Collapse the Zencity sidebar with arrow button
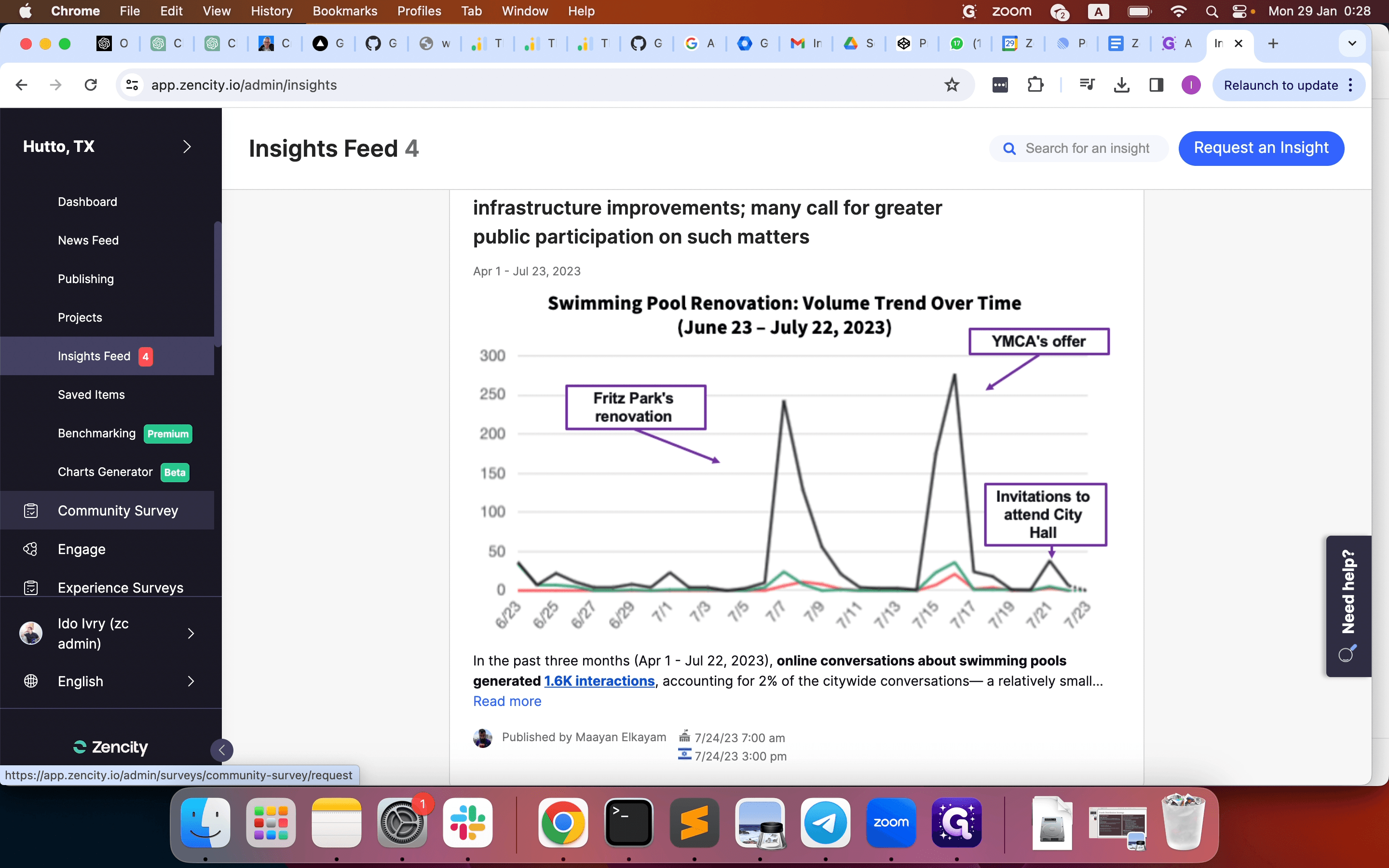Image resolution: width=1389 pixels, height=868 pixels. click(221, 750)
